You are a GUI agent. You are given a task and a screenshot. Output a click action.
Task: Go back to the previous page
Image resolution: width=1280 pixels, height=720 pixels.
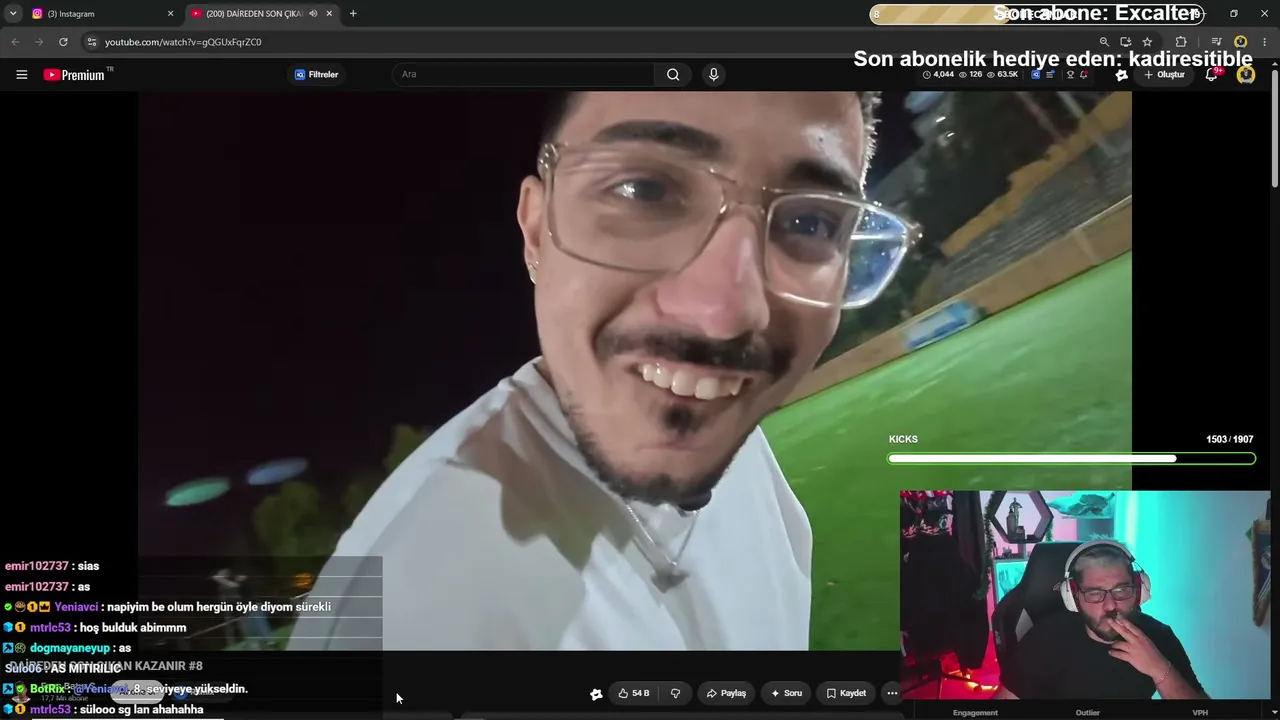click(15, 42)
